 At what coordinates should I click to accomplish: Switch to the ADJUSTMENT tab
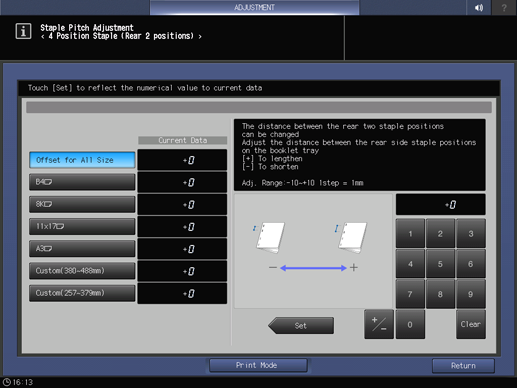coord(254,7)
